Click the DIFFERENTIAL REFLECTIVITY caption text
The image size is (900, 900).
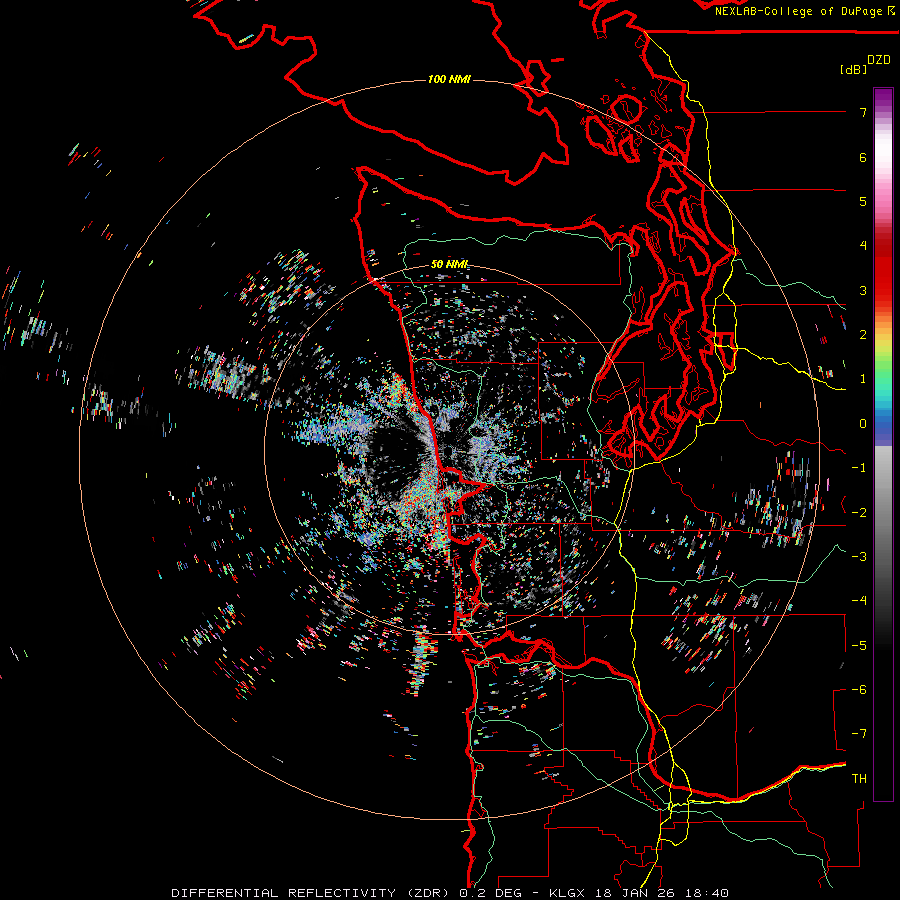(x=284, y=893)
